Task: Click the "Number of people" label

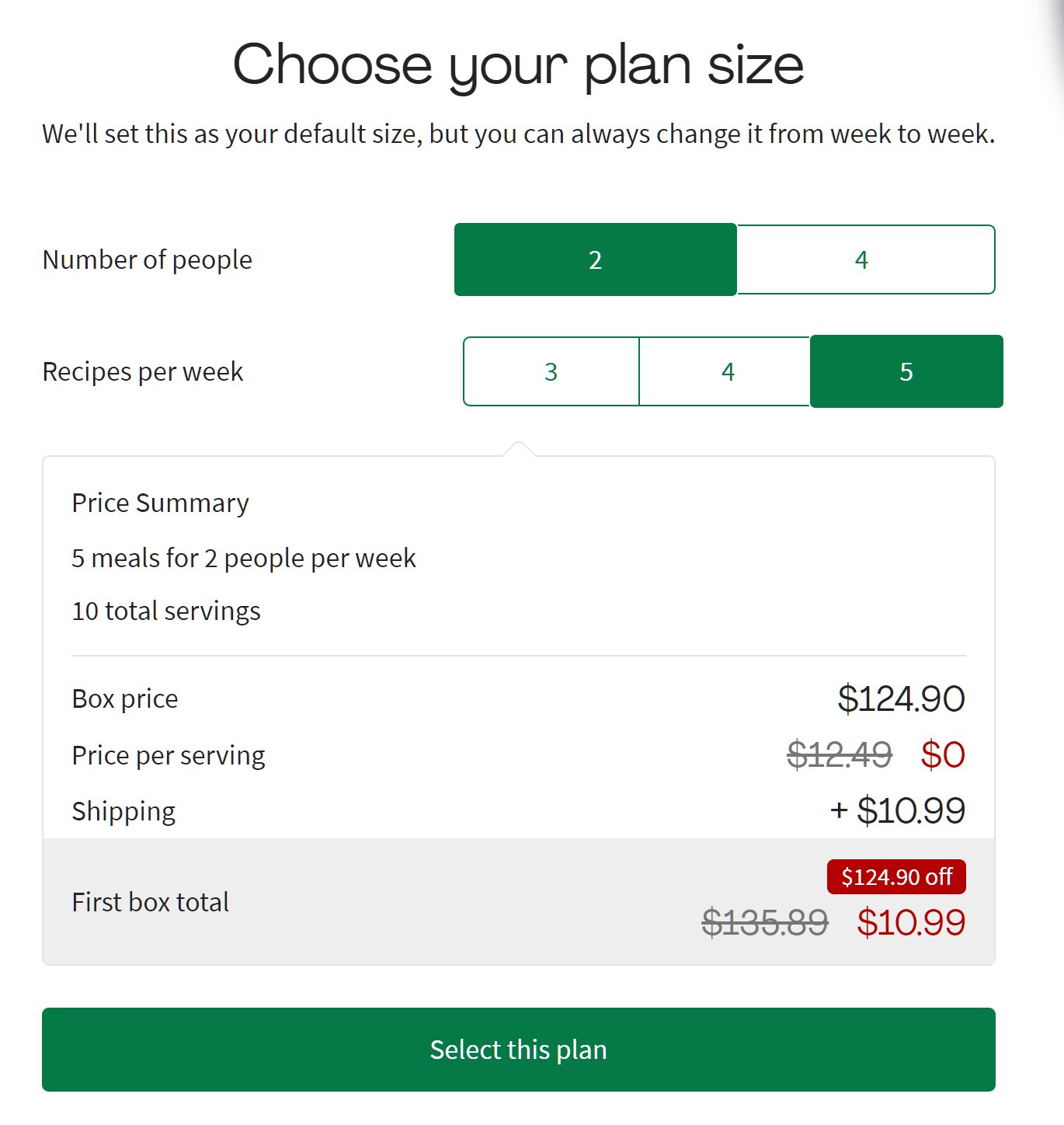Action: 147,259
